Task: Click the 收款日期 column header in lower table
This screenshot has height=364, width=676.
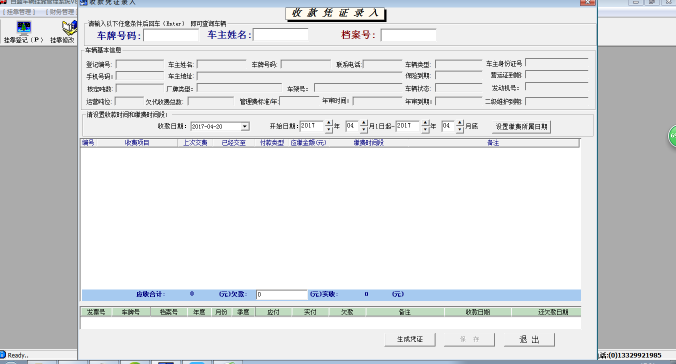Action: click(x=478, y=312)
